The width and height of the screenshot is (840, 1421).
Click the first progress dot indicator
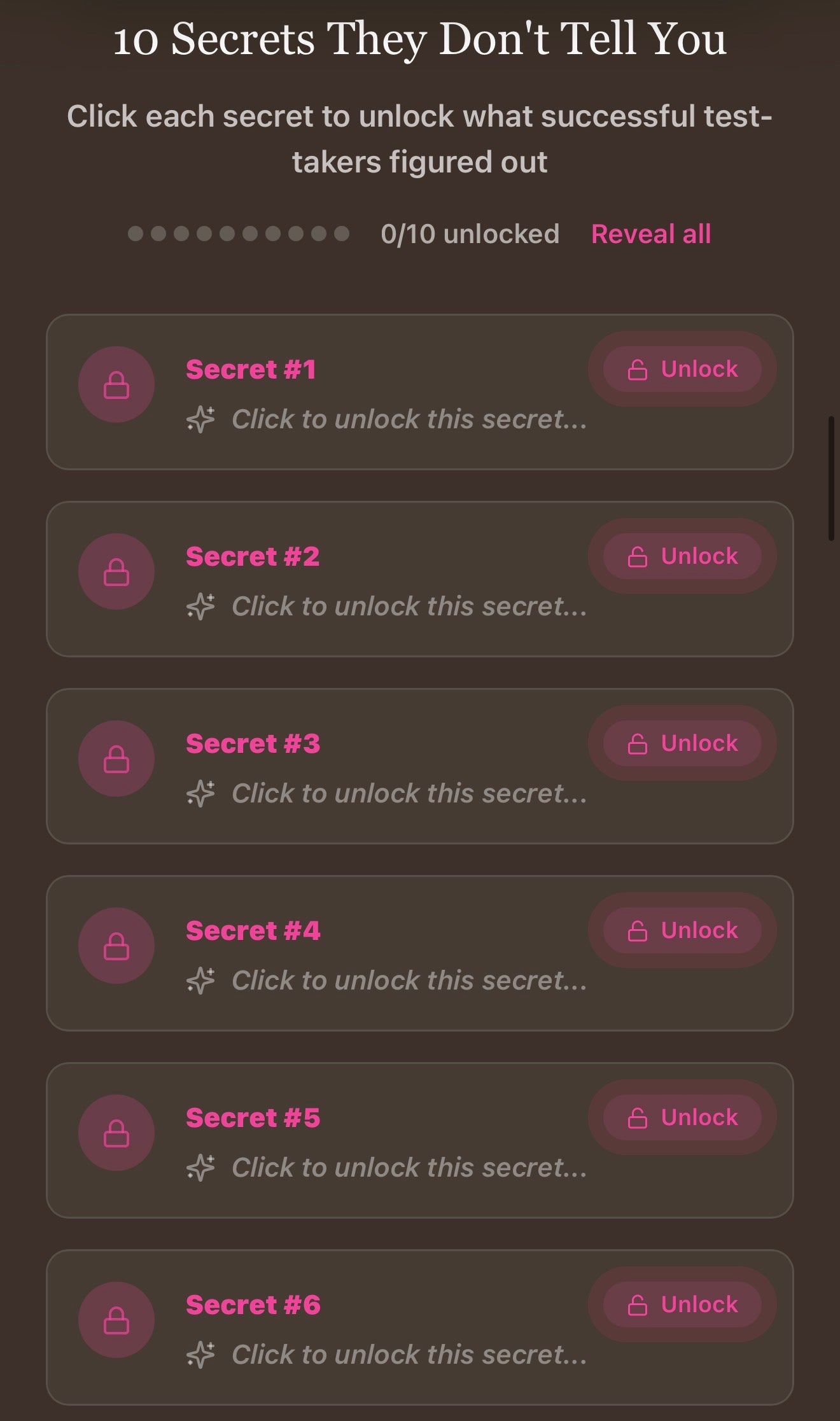pyautogui.click(x=136, y=234)
